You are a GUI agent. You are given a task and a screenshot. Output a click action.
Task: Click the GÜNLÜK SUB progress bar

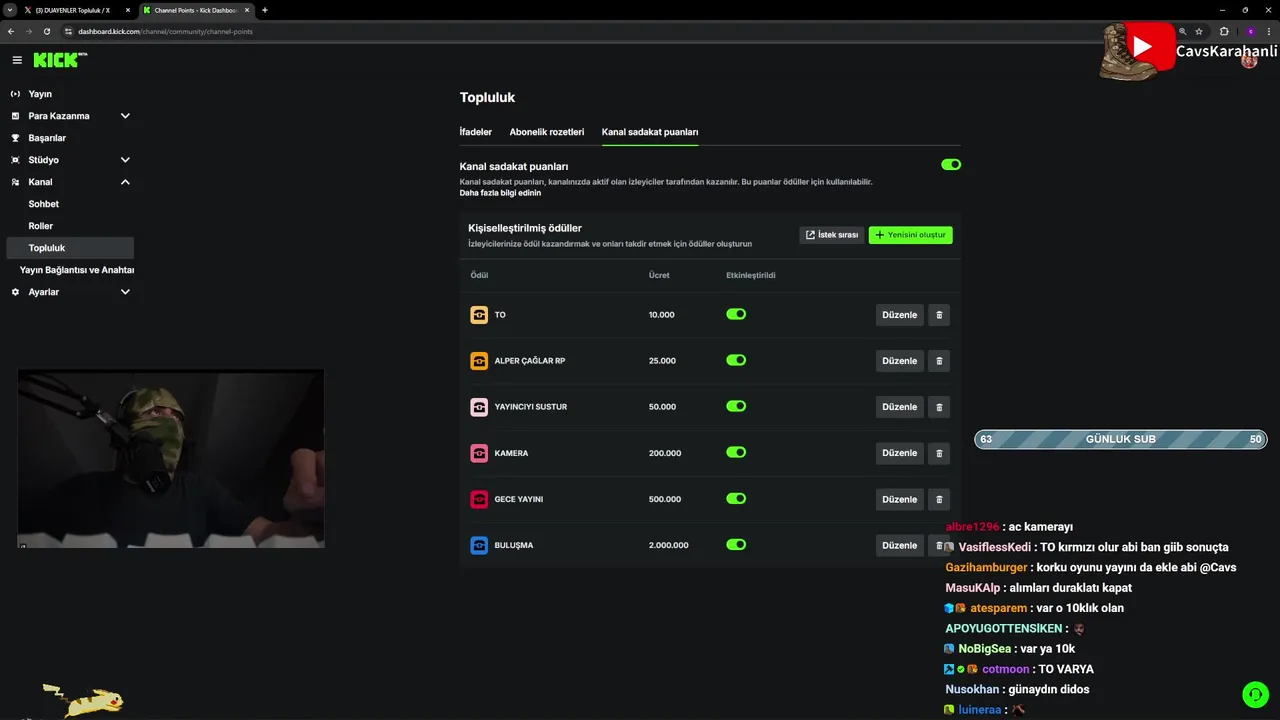[x=1120, y=439]
